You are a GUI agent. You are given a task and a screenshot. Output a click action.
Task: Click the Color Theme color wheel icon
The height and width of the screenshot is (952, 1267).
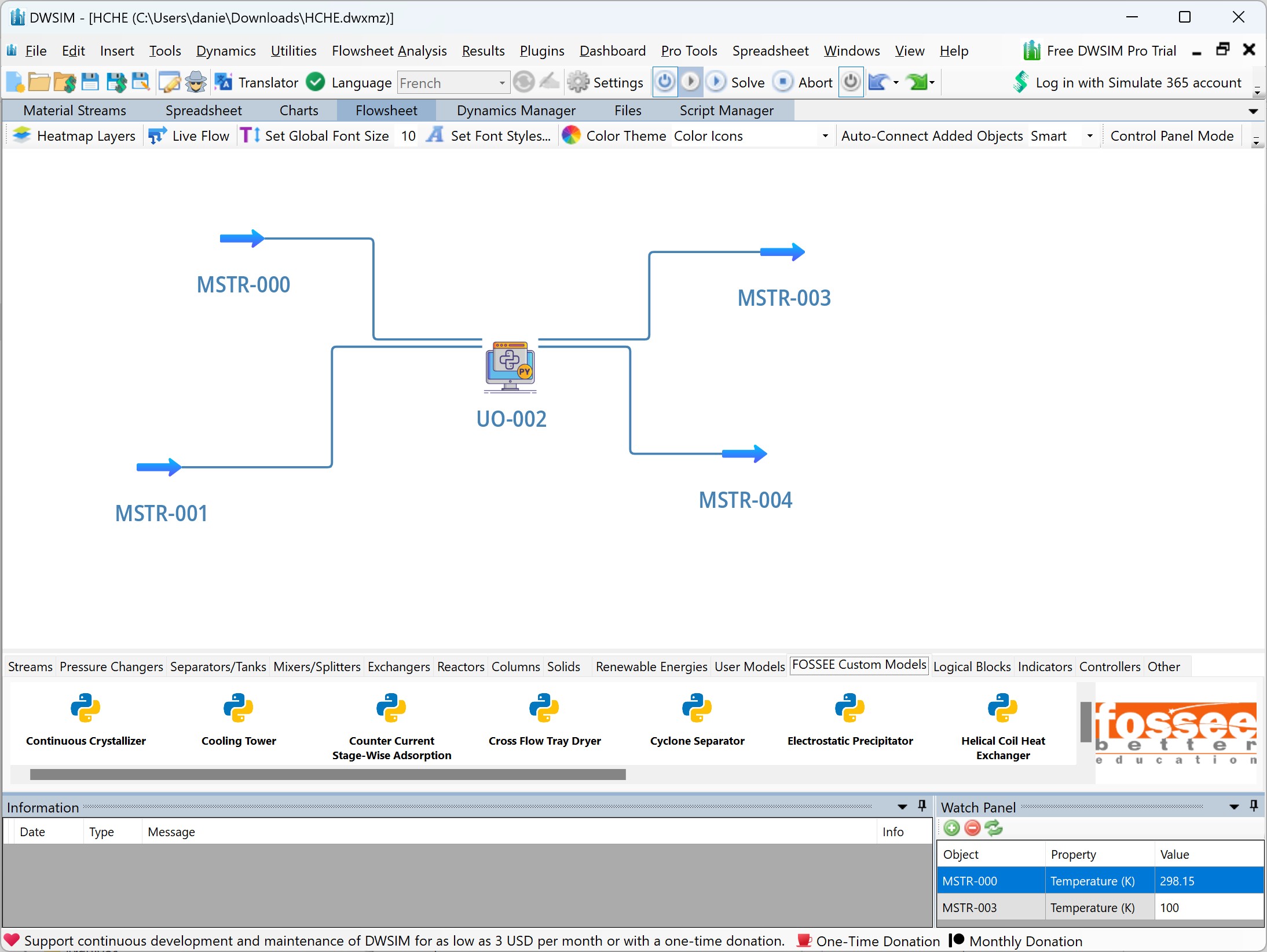coord(571,136)
